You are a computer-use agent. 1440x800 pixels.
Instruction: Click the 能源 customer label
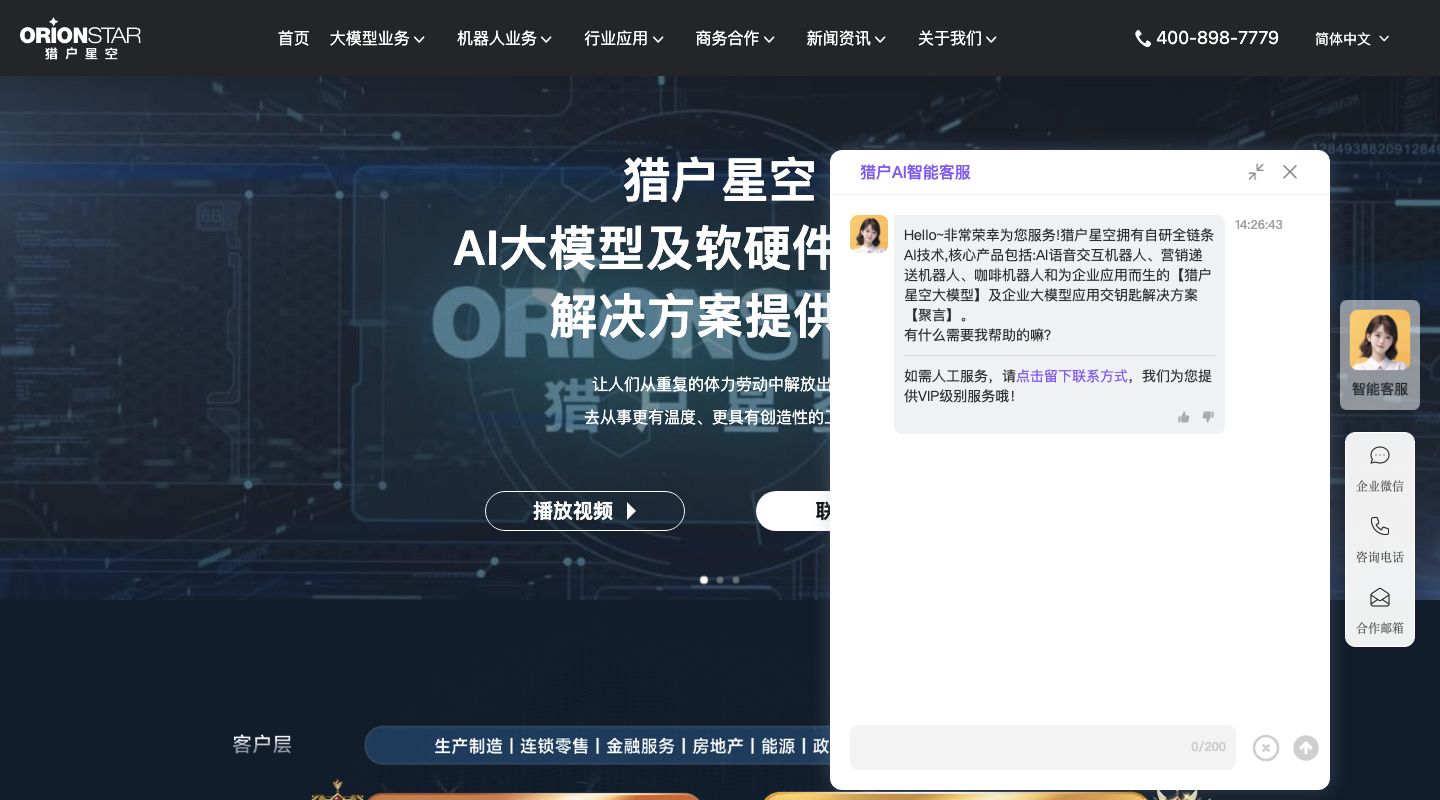click(x=778, y=746)
